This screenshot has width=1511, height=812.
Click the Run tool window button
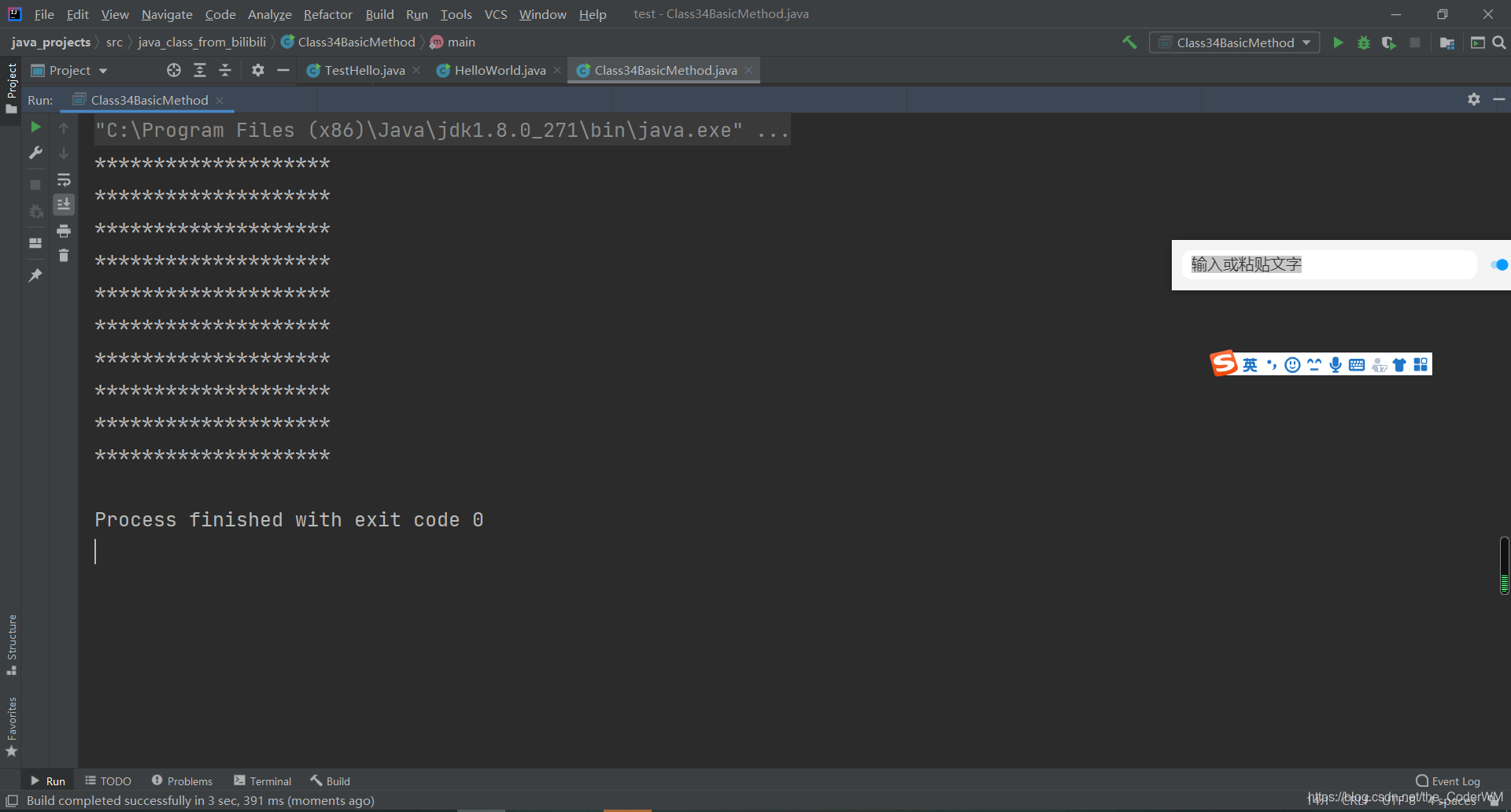point(47,781)
